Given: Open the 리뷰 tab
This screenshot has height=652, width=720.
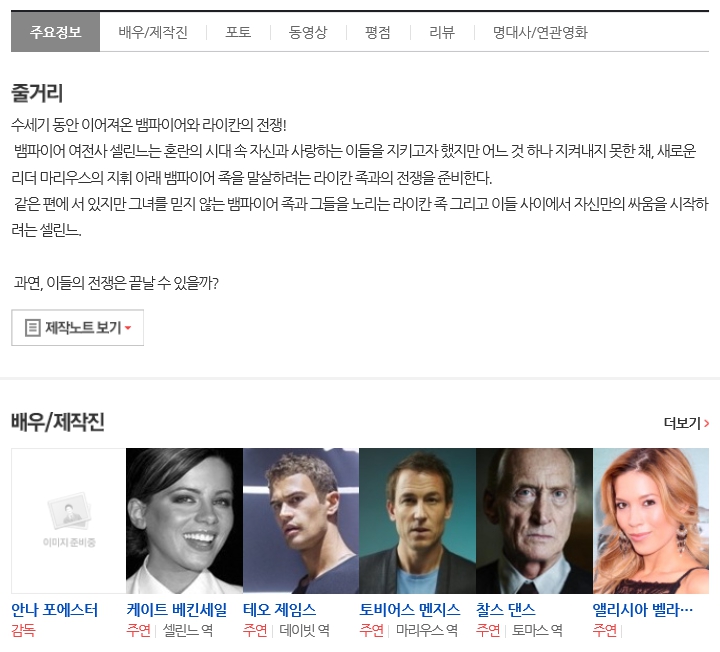Looking at the screenshot, I should (x=442, y=32).
